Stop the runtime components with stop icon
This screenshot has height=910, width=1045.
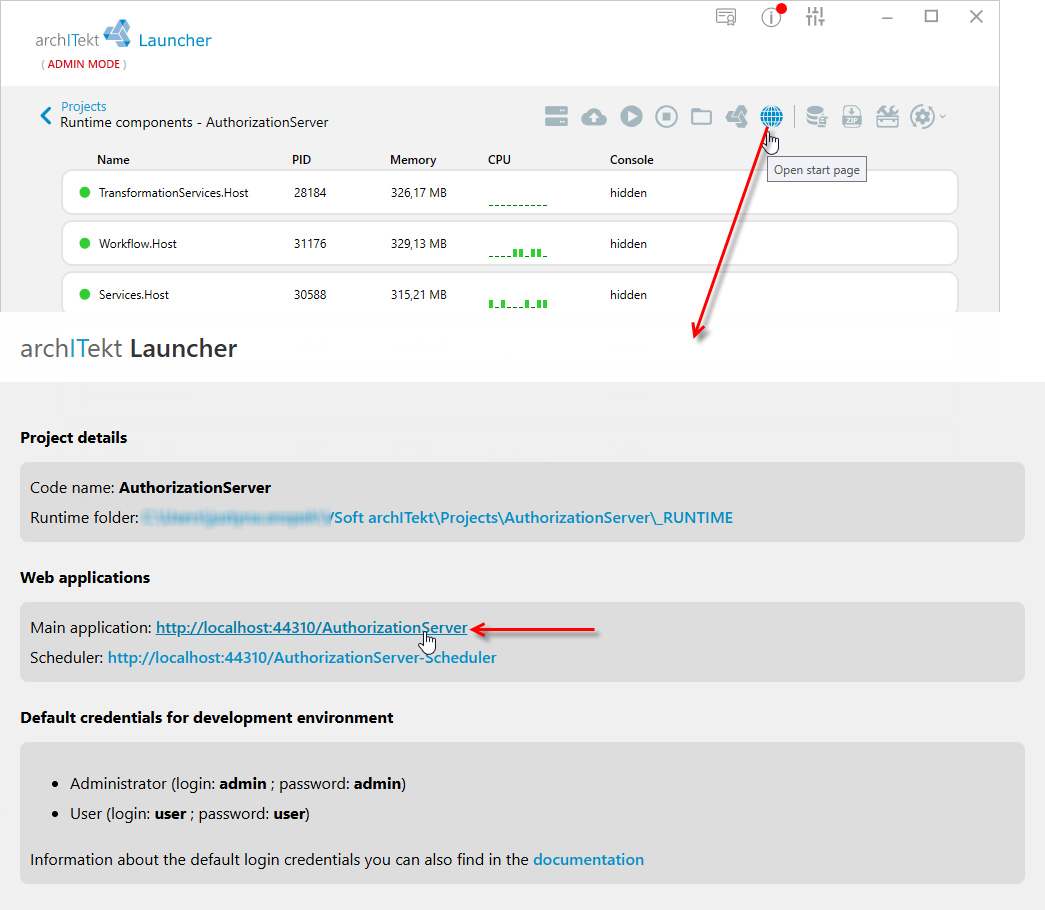pos(666,117)
